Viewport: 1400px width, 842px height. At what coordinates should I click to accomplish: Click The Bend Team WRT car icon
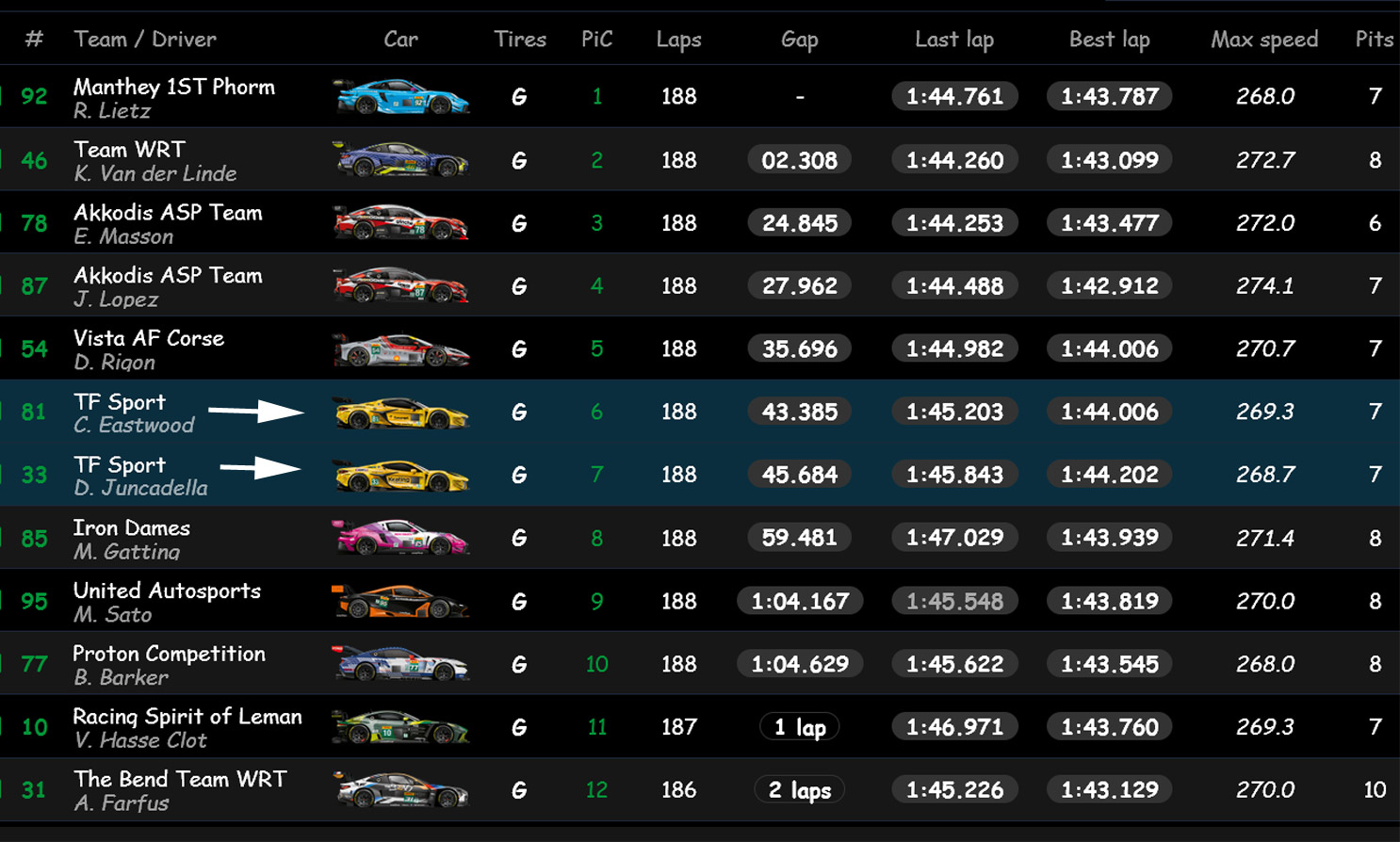[400, 790]
